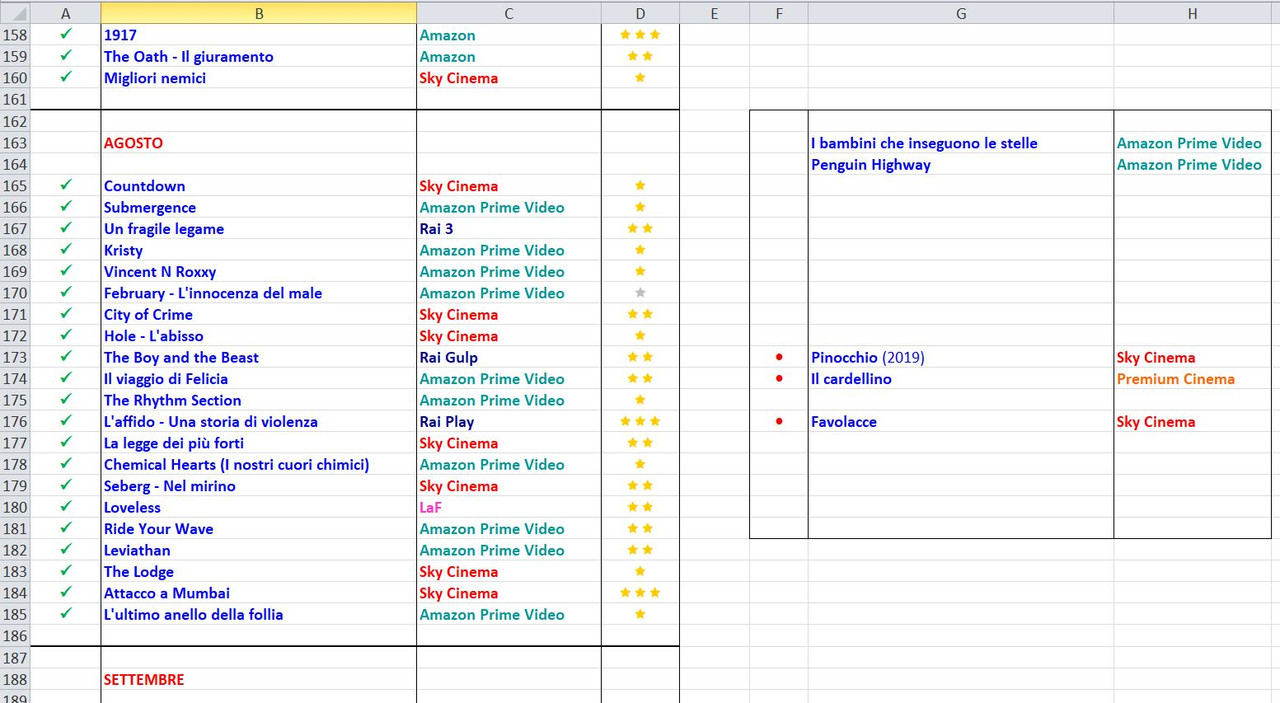Screen dimensions: 1280x703
Task: Select 'La legge dei più forti' cell
Action: coord(258,443)
